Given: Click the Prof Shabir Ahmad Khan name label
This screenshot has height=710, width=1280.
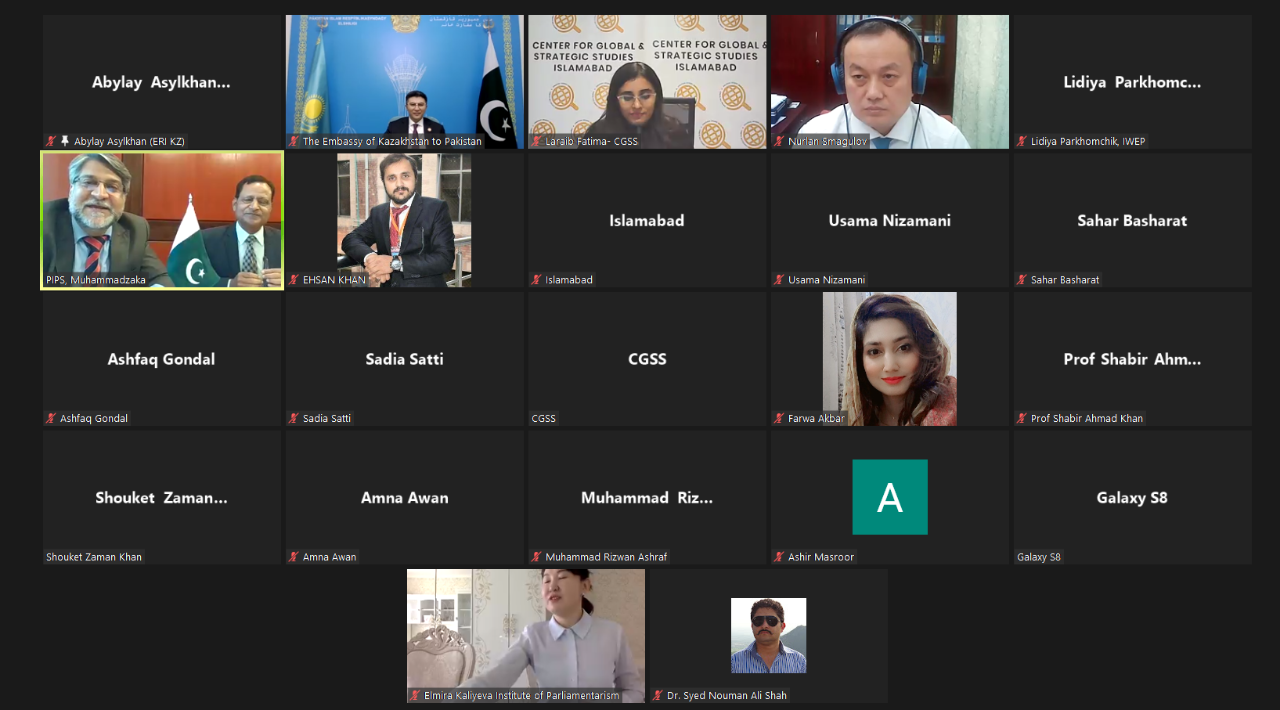Looking at the screenshot, I should [1087, 418].
